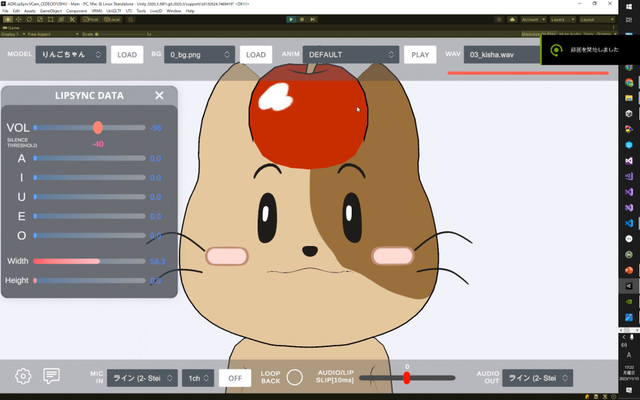Image resolution: width=640 pixels, height=400 pixels.
Task: Open the ANIM dropdown DEFAULT
Action: point(350,54)
